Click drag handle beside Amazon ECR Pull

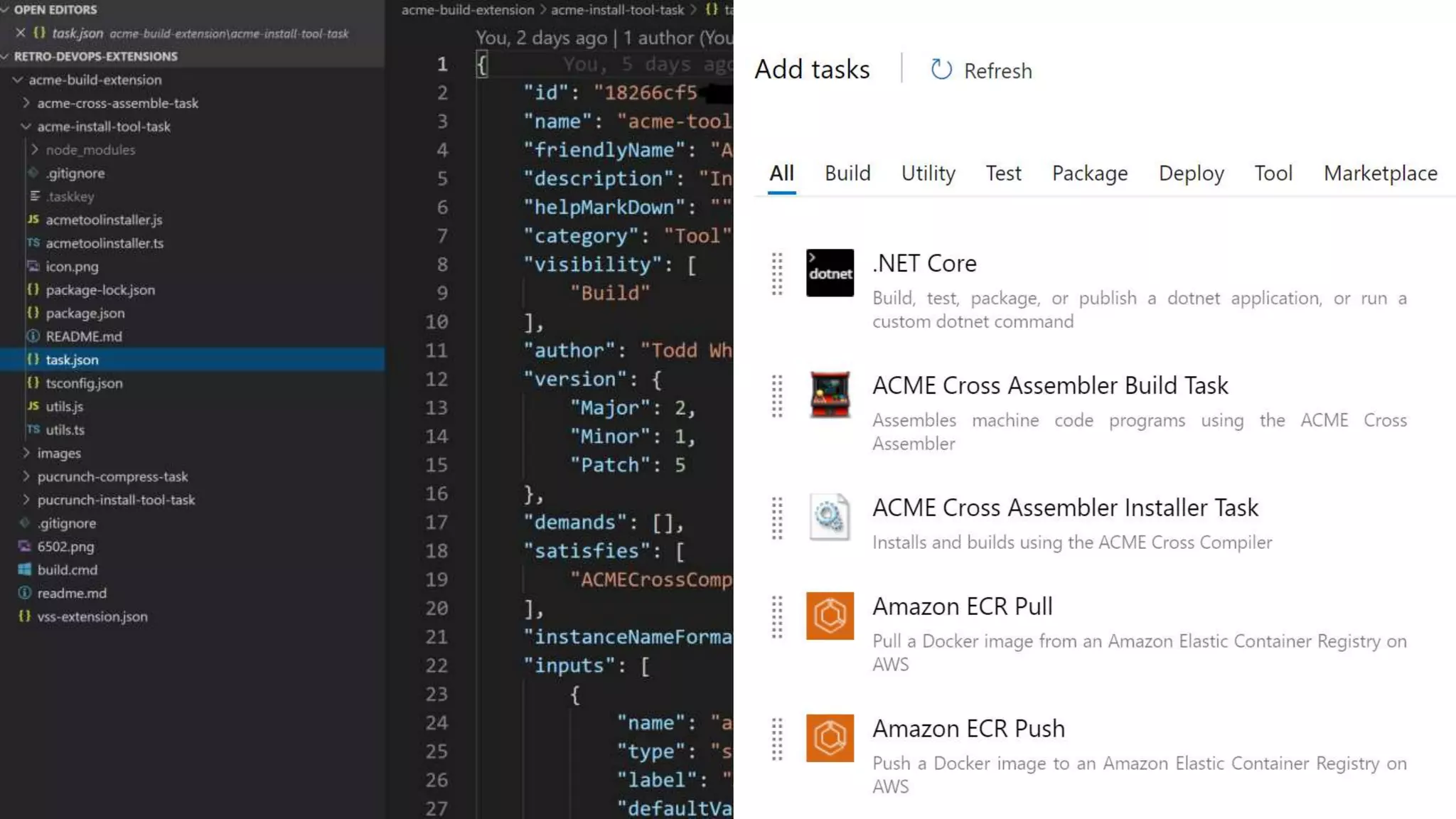[x=777, y=616]
